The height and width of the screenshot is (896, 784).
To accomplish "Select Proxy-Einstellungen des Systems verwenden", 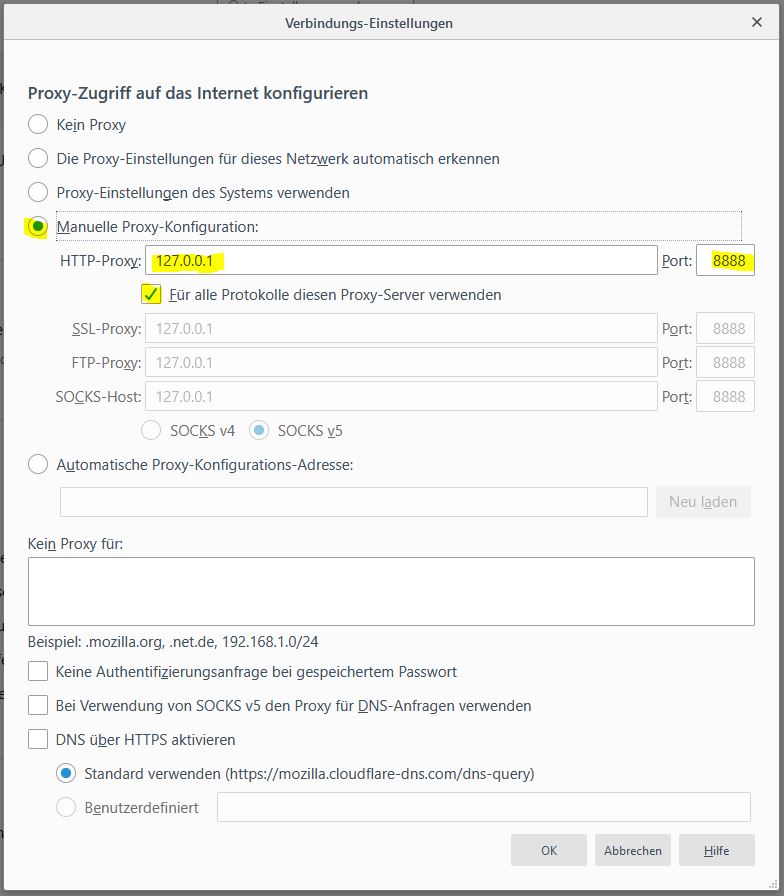I will click(38, 192).
